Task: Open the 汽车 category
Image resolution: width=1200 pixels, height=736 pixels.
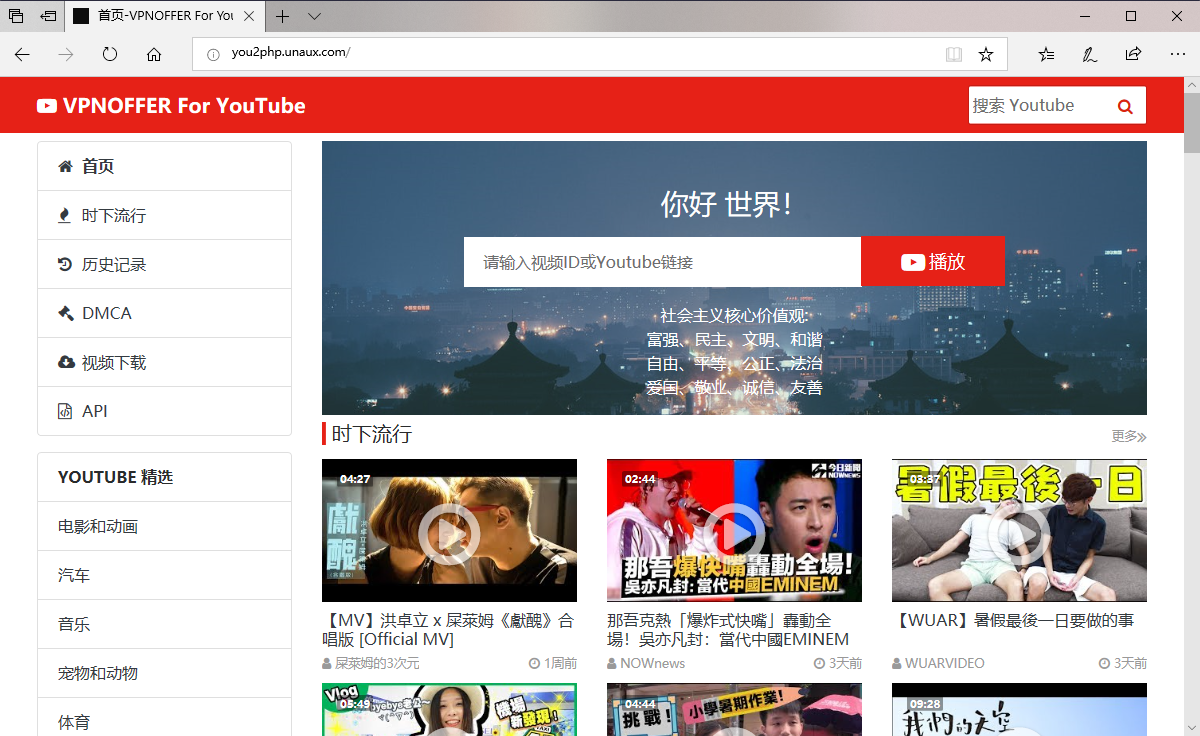Action: click(164, 575)
